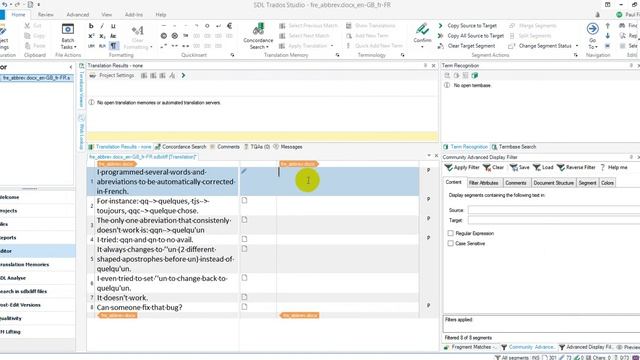Open Filter Attributes tab
Image resolution: width=640 pixels, height=360 pixels.
[x=483, y=183]
